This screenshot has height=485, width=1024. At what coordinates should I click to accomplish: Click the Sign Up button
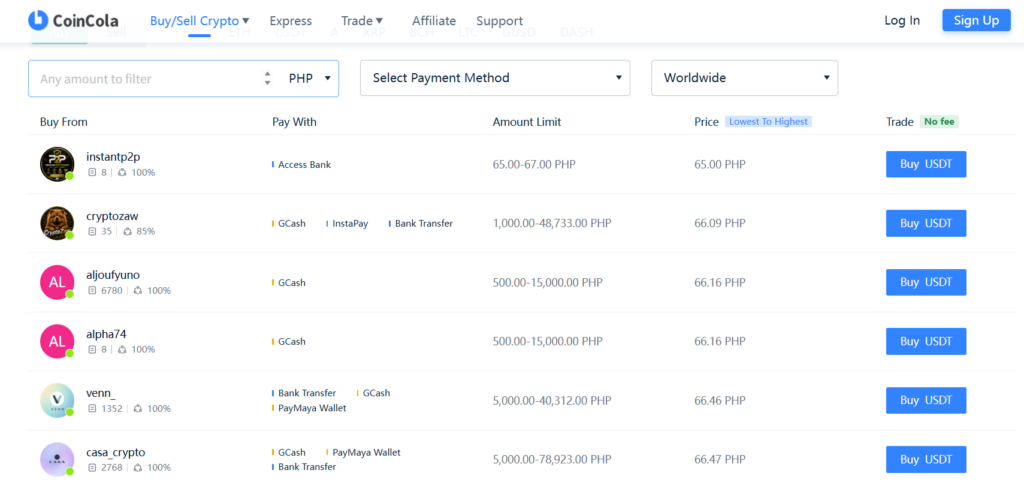pyautogui.click(x=976, y=20)
